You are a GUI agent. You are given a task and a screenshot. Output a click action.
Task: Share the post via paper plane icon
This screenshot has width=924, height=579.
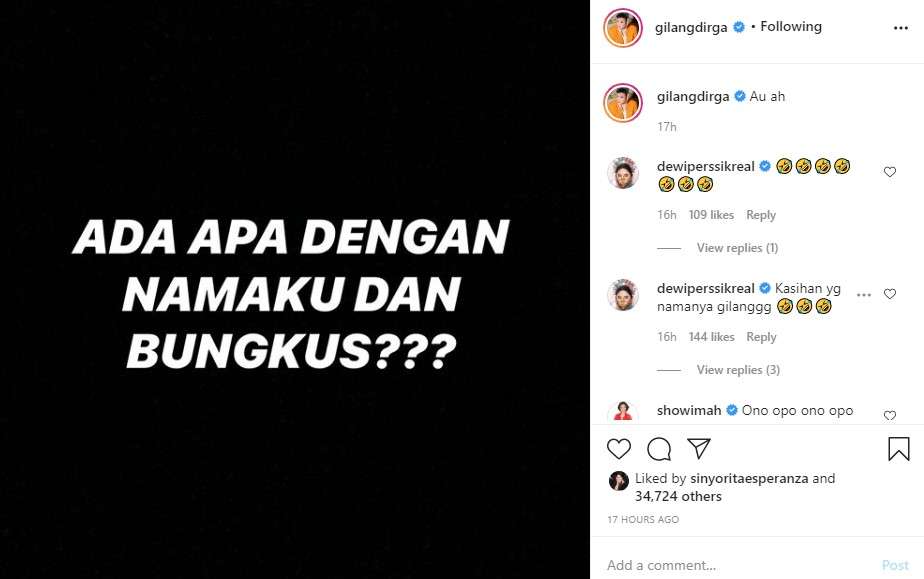coord(699,449)
